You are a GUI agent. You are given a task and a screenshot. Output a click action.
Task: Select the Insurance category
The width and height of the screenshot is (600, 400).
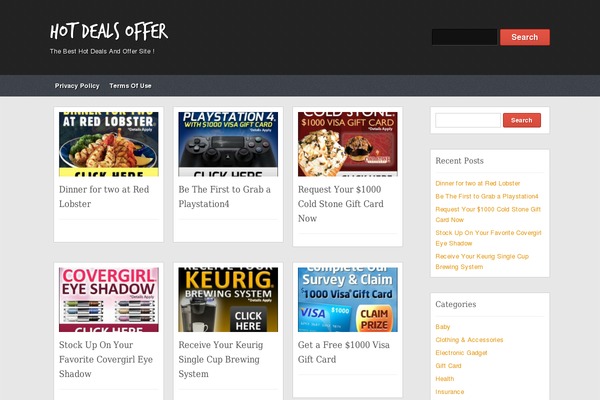coord(450,392)
